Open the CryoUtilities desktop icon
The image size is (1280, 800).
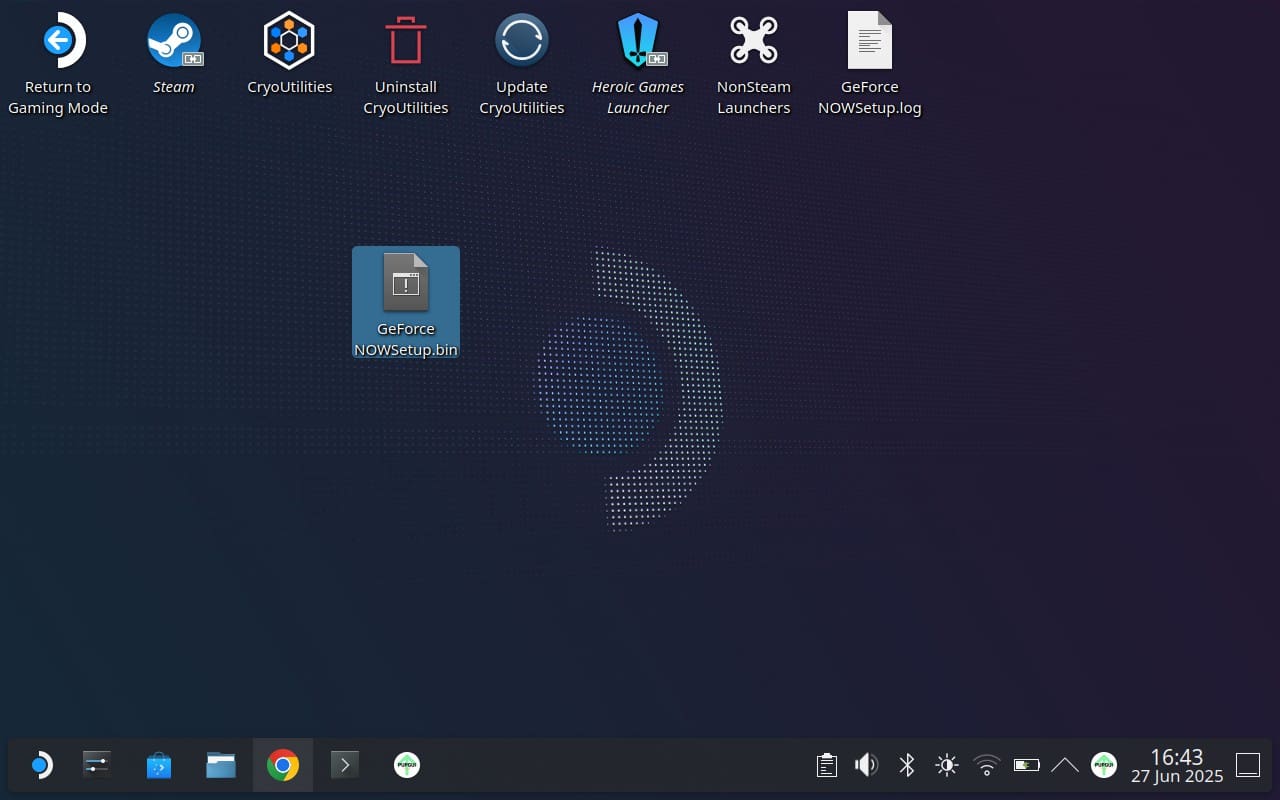click(x=289, y=42)
